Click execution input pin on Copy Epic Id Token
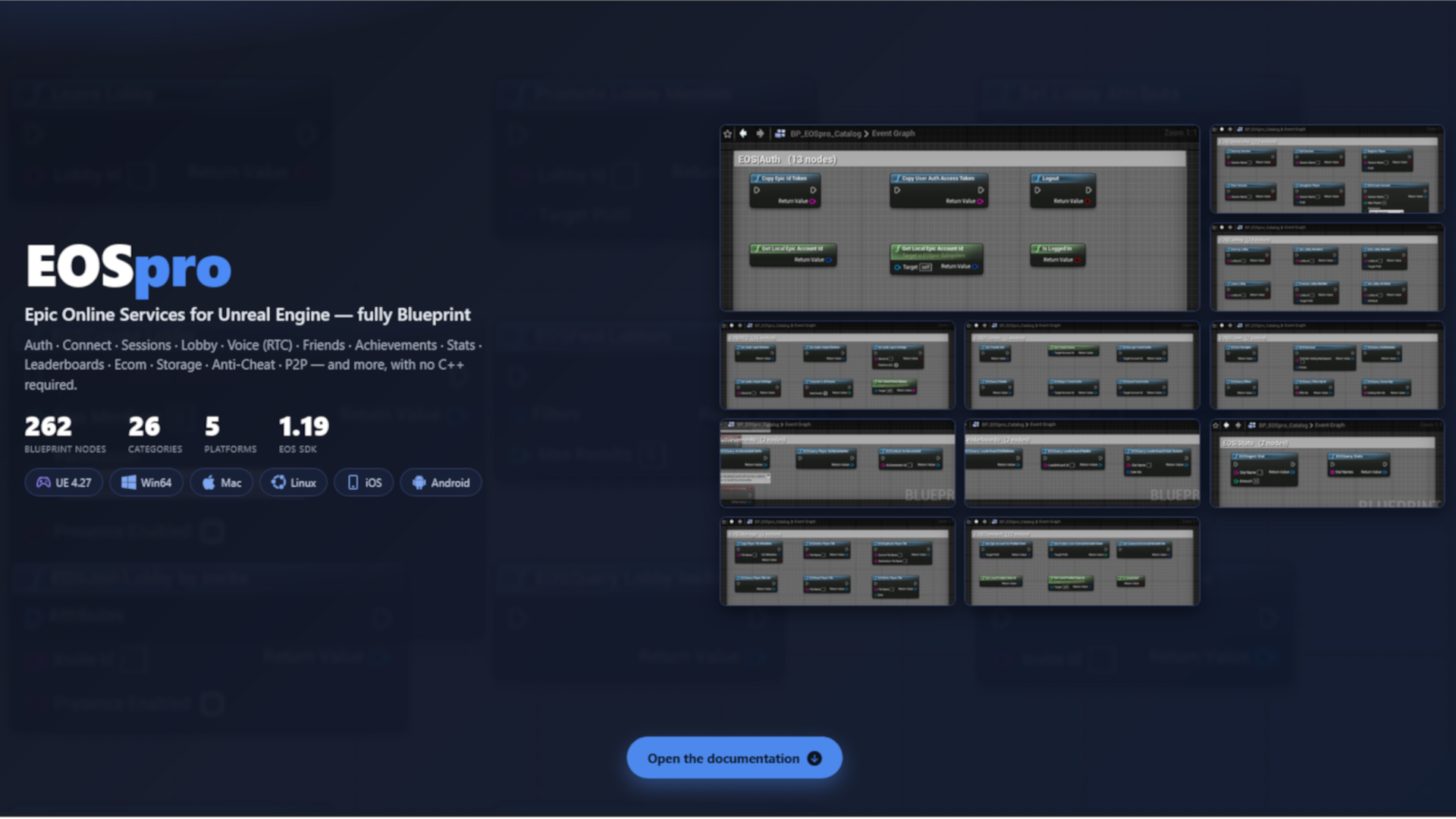Image resolution: width=1456 pixels, height=819 pixels. [756, 190]
